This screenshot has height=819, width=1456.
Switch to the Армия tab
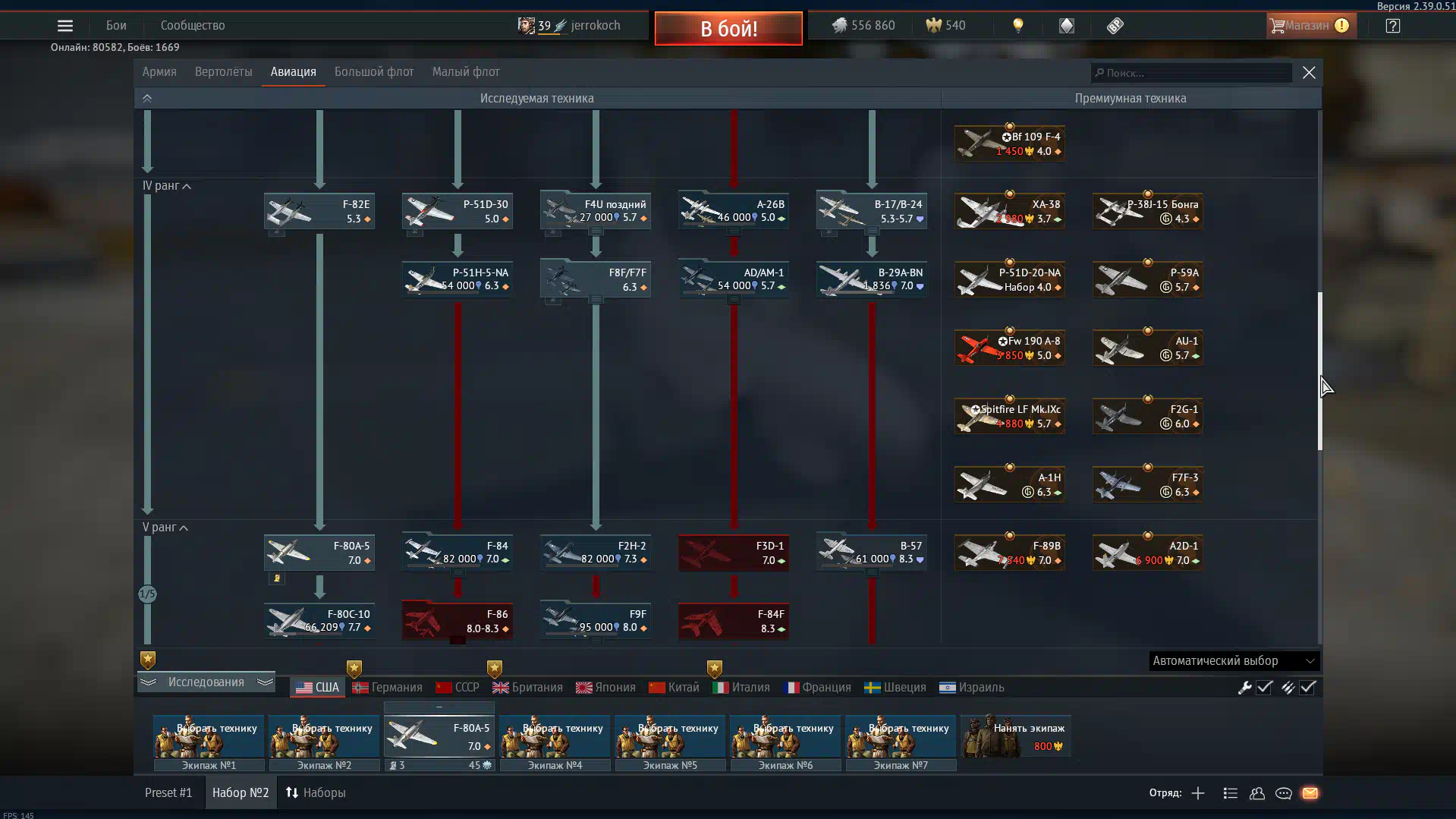tap(159, 72)
